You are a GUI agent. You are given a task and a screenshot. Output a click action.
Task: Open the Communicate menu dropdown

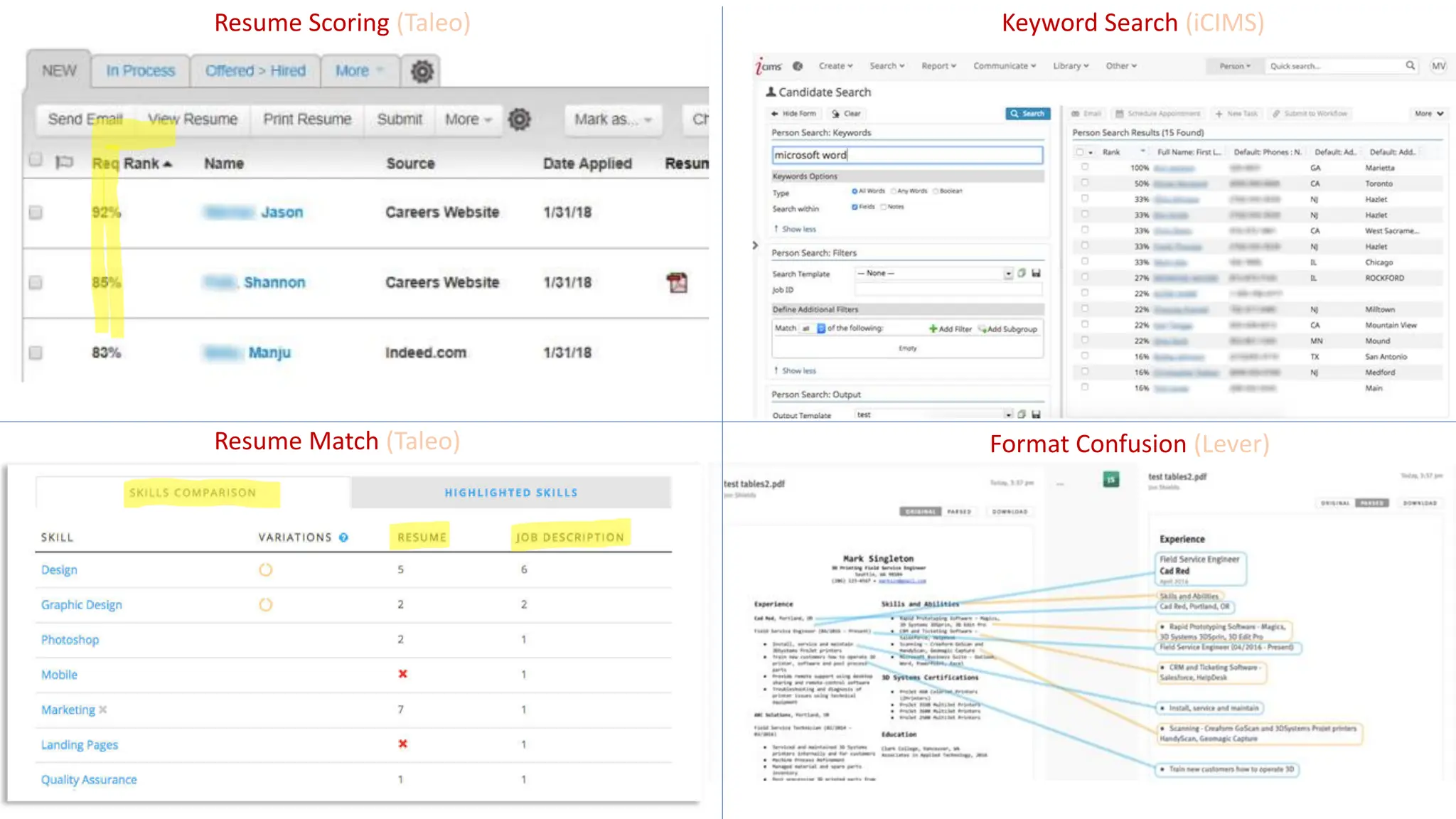click(x=1005, y=66)
